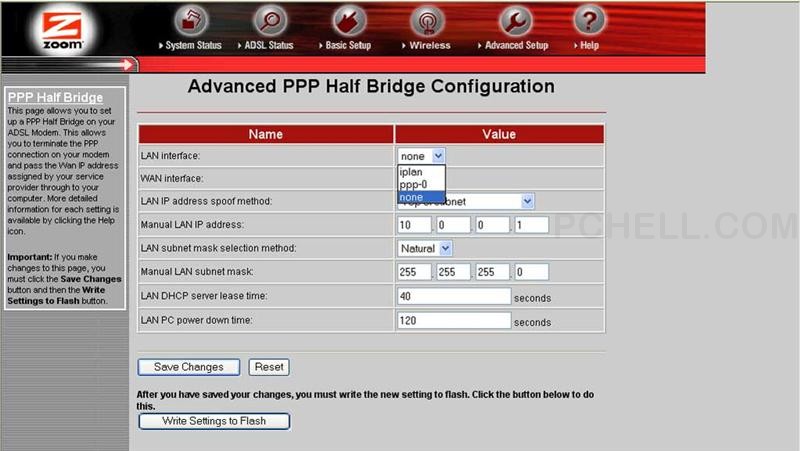
Task: Open the LAN IP address spoof method dropdown
Action: [527, 201]
